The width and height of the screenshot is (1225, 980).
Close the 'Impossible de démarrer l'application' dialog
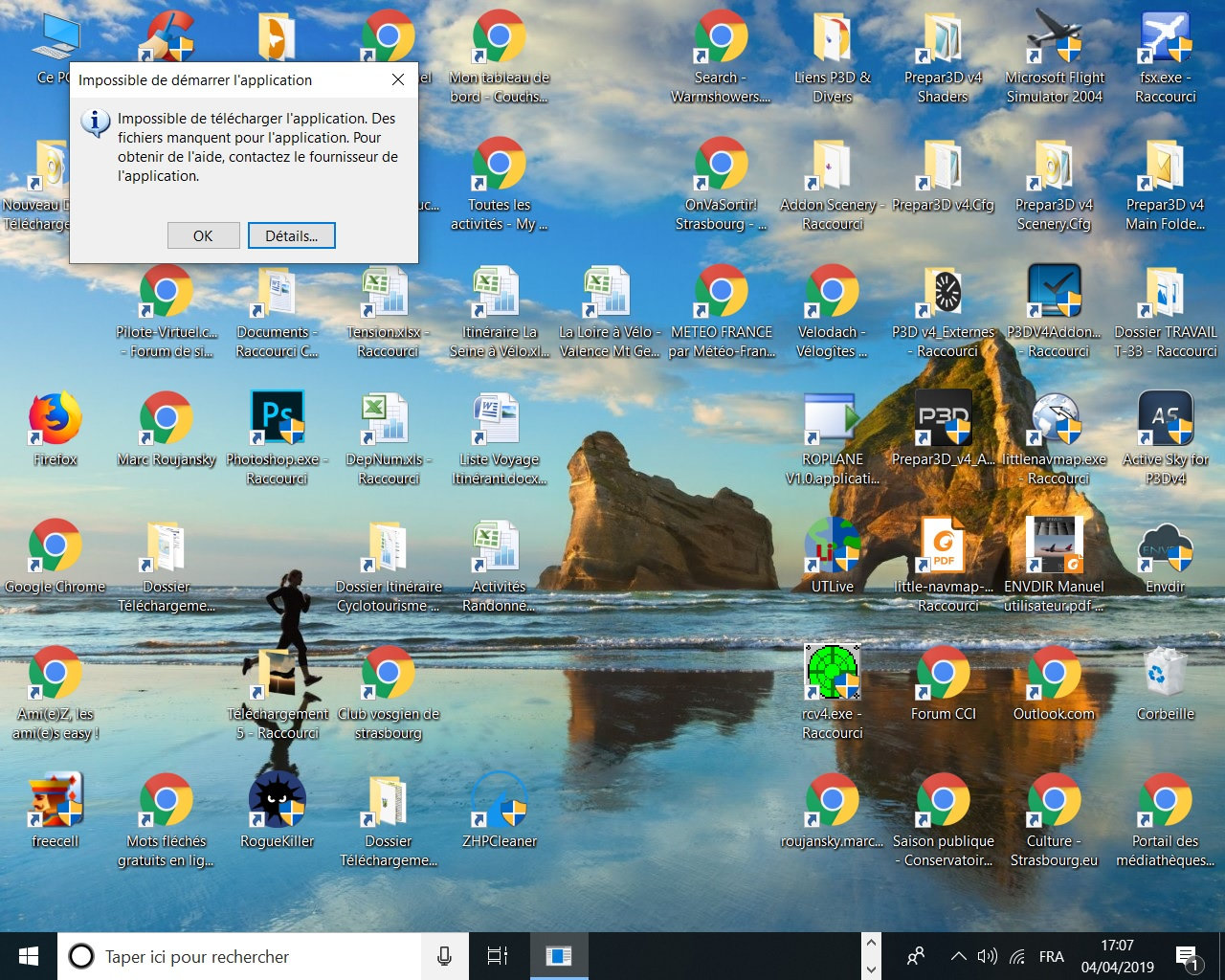398,79
